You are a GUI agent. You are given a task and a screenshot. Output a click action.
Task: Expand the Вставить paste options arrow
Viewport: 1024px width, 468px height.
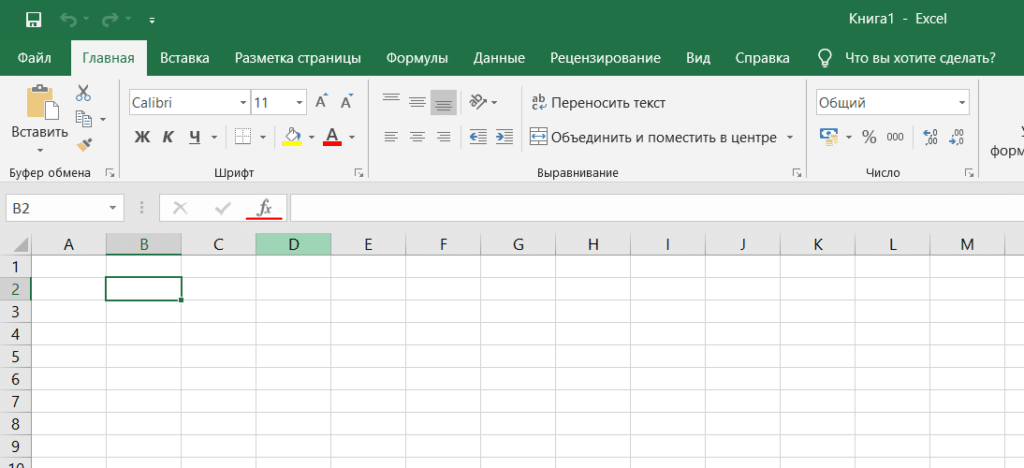coord(40,150)
